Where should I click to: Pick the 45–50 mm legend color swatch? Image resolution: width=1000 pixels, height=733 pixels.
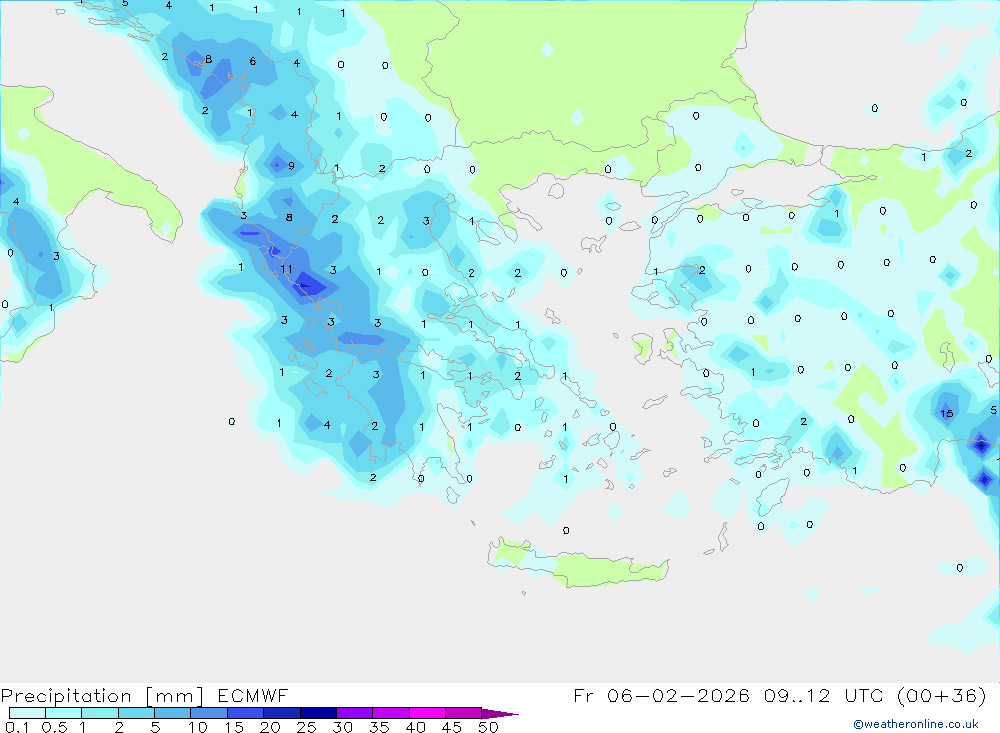point(464,713)
